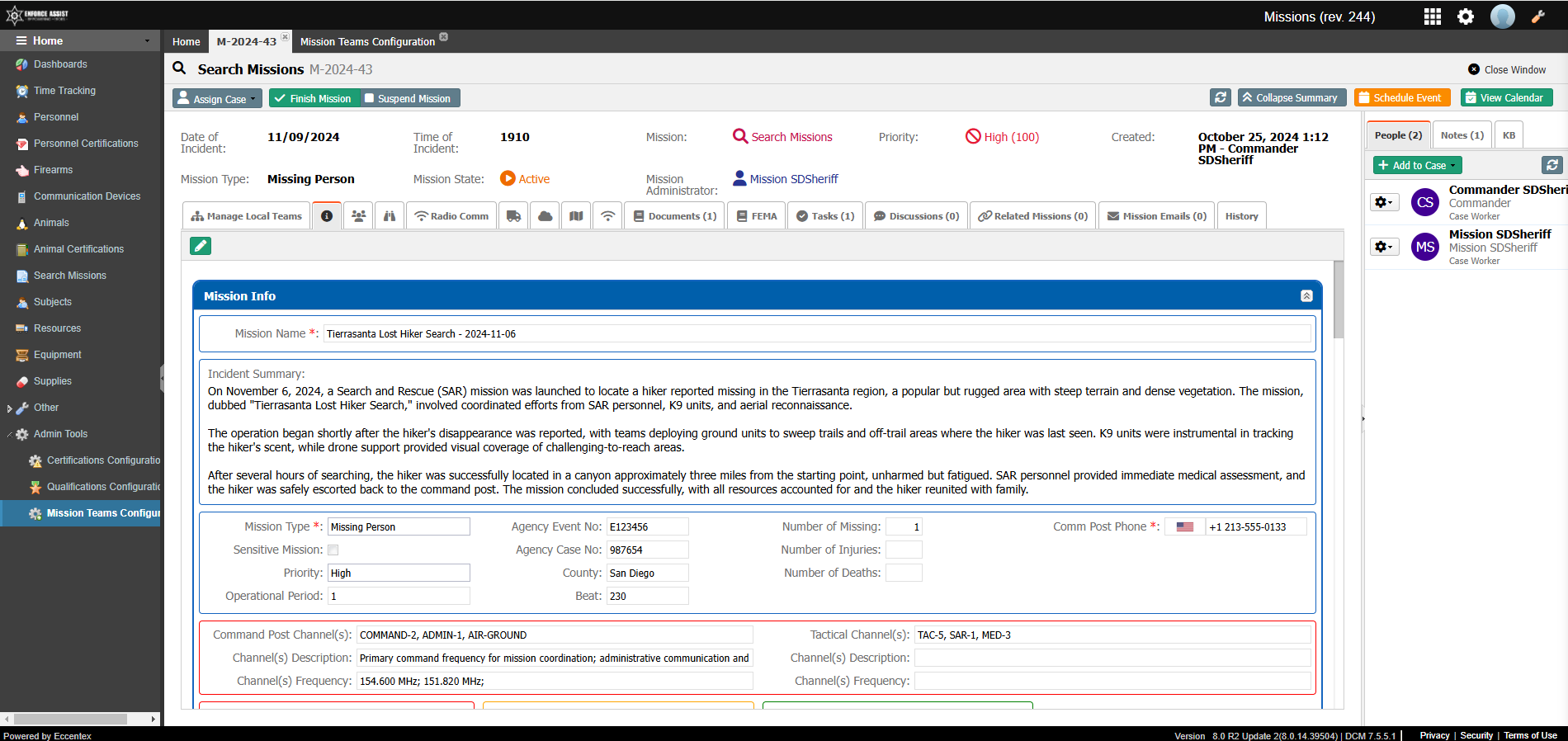Collapse the Admin Tools tree node

(x=9, y=434)
